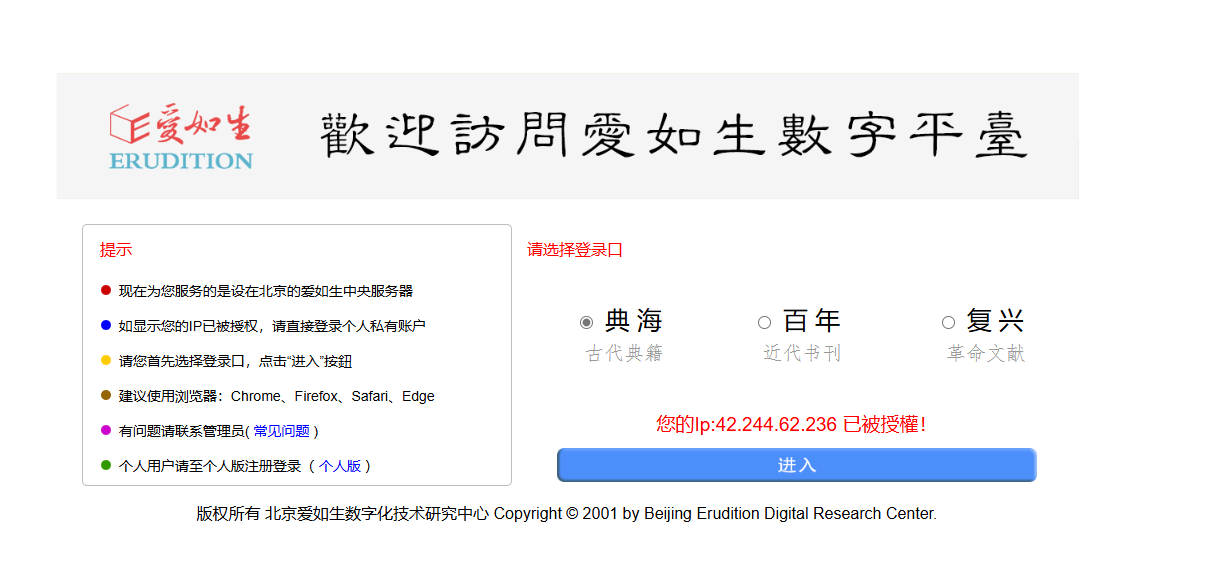
Task: Click the magenta bullet beside 有问题请联系管理员
Action: tap(106, 430)
